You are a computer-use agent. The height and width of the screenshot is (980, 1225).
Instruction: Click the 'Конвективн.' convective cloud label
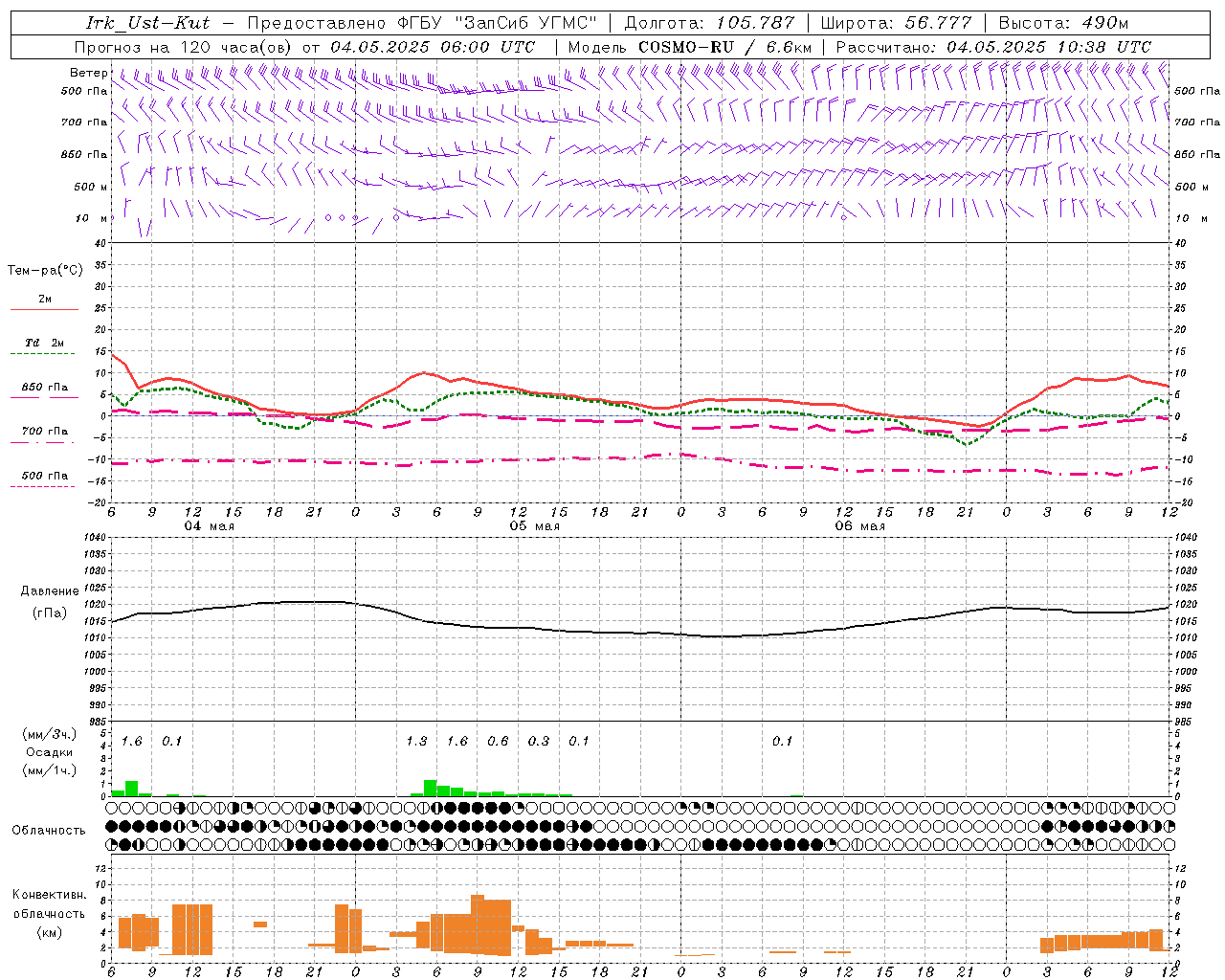(49, 895)
